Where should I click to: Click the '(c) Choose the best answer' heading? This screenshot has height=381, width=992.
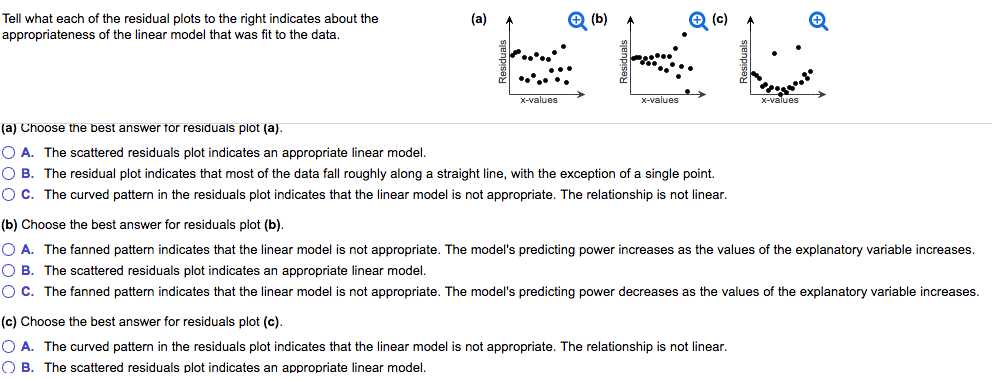142,322
